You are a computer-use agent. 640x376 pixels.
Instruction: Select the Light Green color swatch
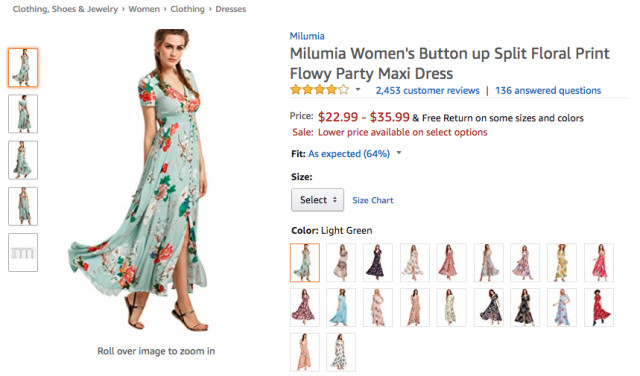(x=305, y=263)
